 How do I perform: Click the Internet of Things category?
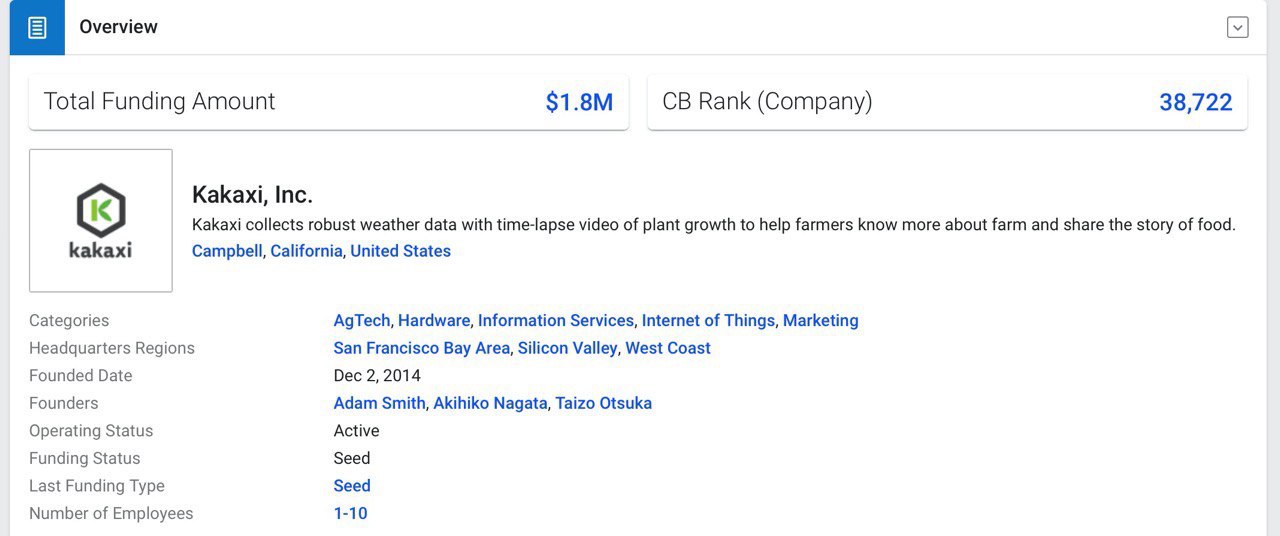coord(708,321)
